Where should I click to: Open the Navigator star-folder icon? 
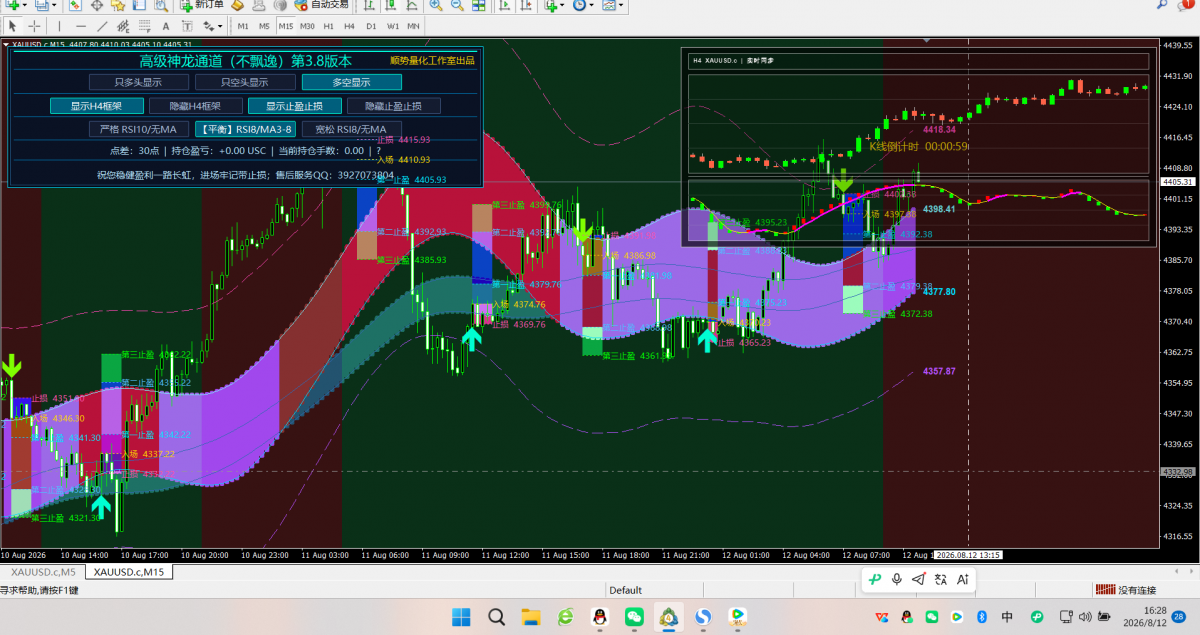coord(117,7)
